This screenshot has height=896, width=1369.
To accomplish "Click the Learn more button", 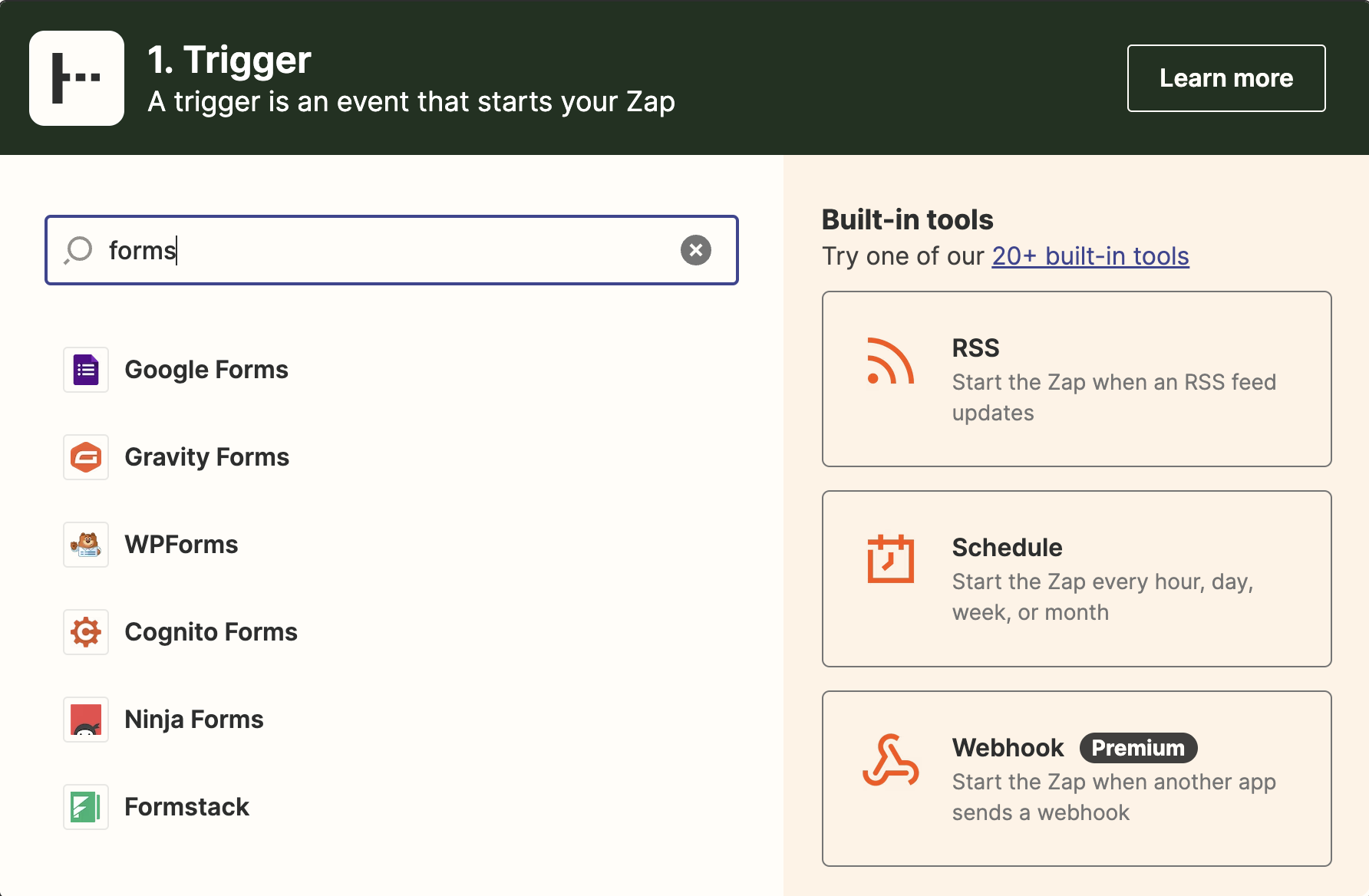I will click(1226, 77).
